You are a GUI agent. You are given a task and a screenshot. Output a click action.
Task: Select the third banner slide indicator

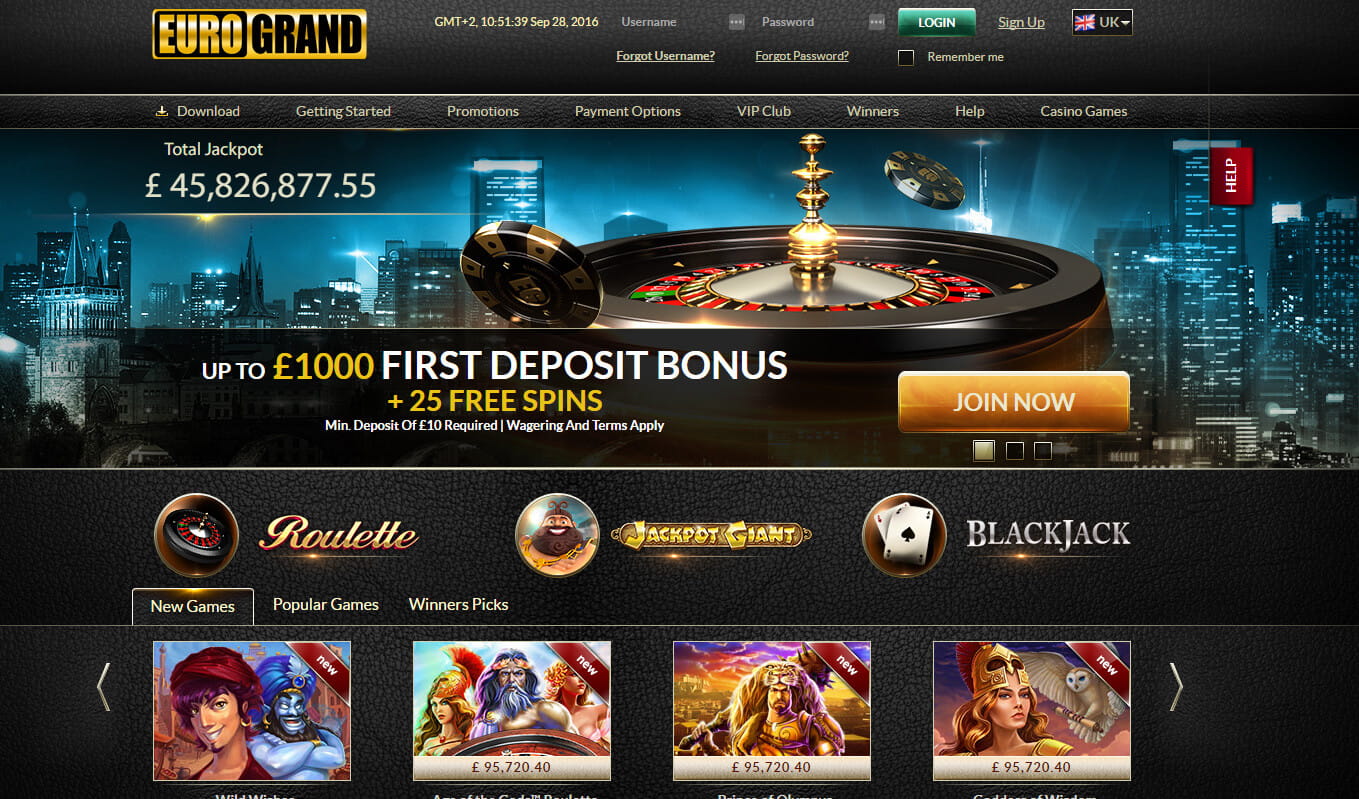(1043, 450)
